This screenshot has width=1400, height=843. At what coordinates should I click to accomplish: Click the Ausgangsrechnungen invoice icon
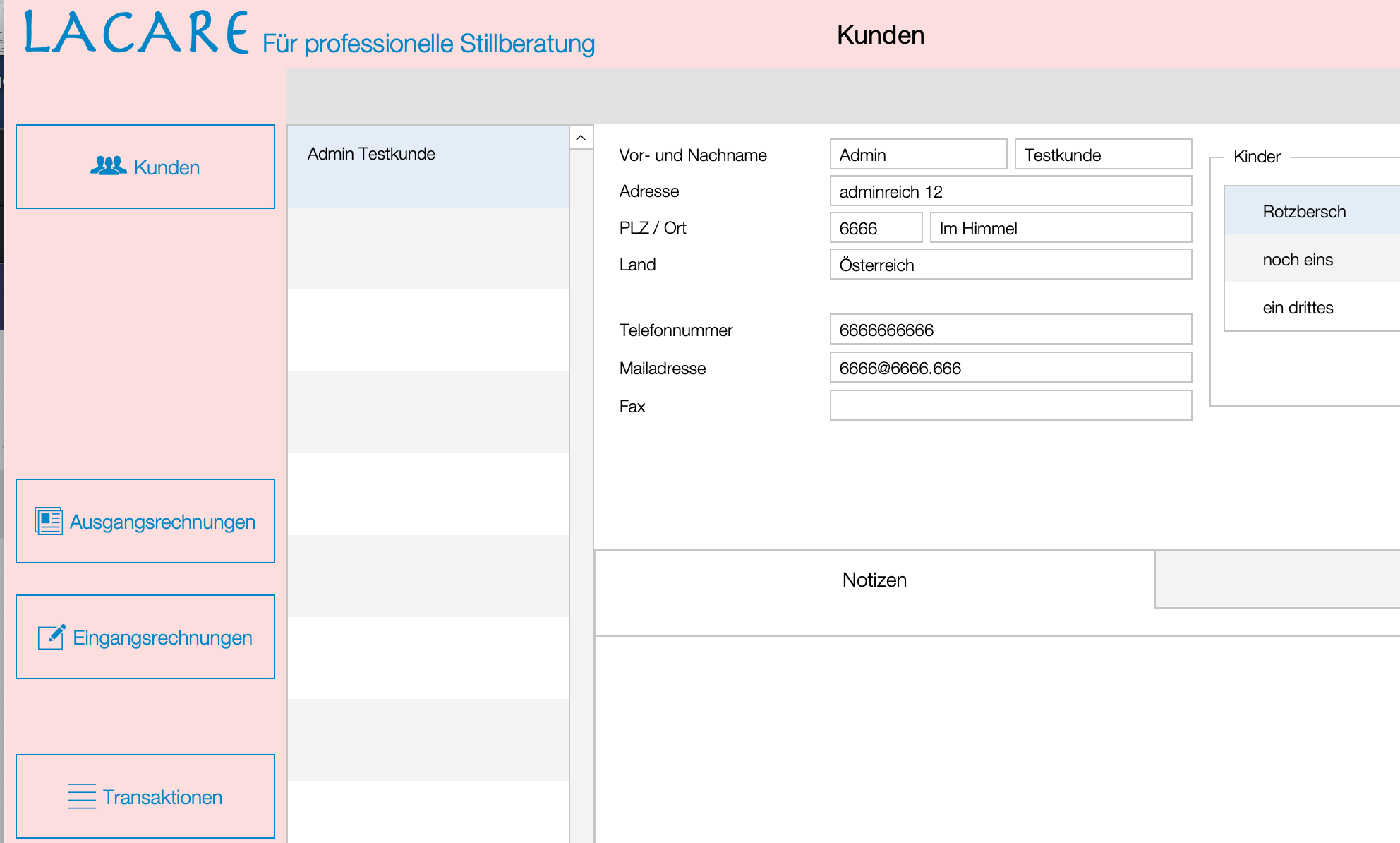pos(49,521)
